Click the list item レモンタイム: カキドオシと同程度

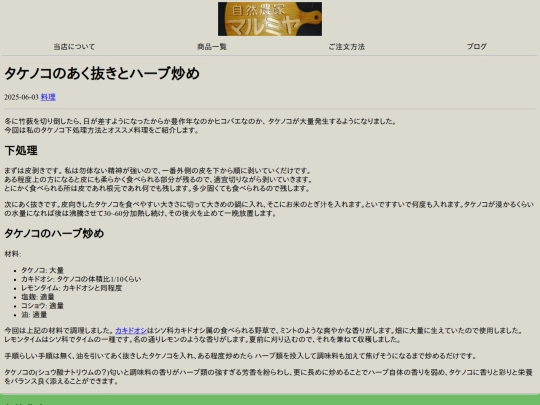(72, 288)
